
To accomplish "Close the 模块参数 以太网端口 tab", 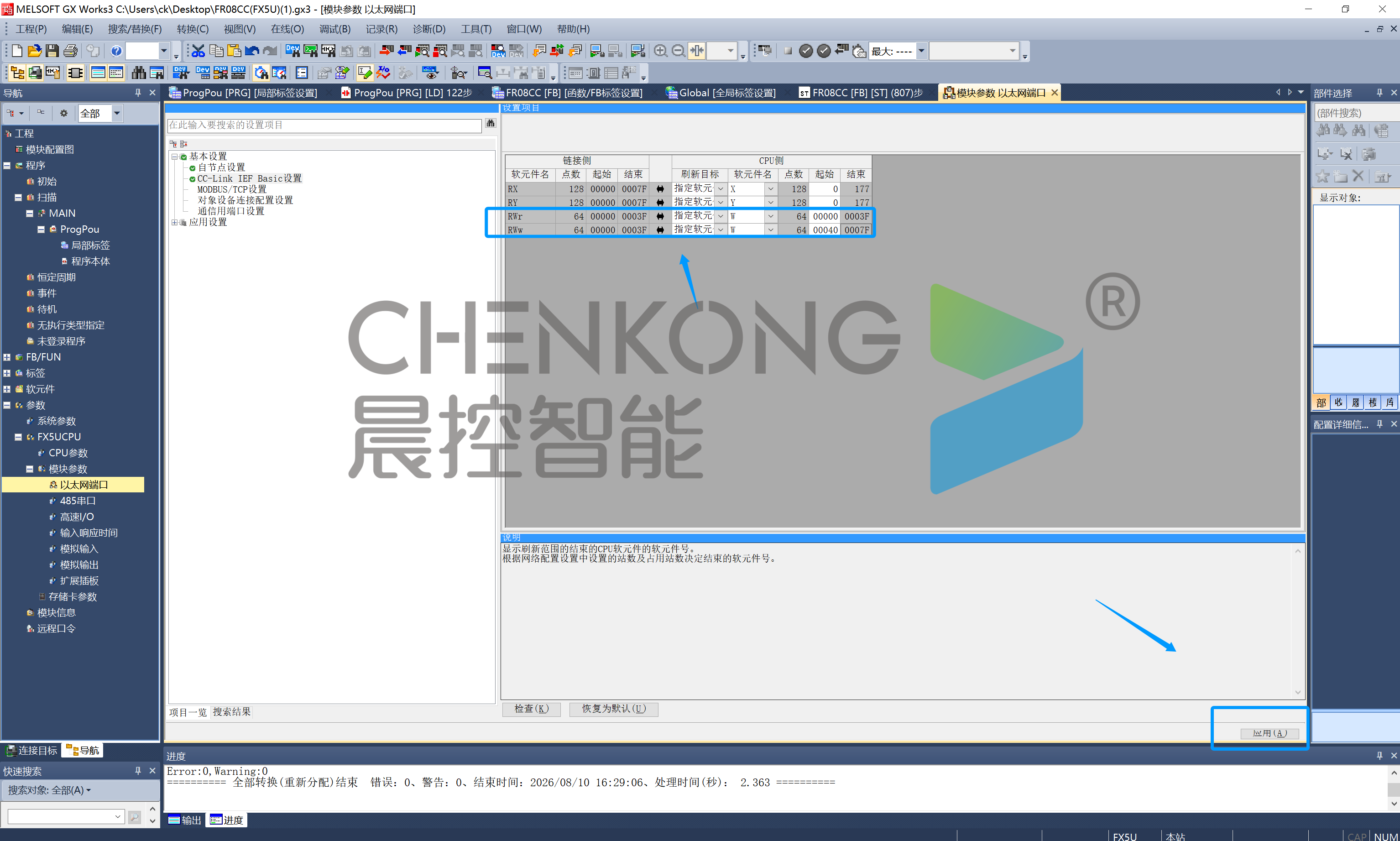I will [1055, 92].
